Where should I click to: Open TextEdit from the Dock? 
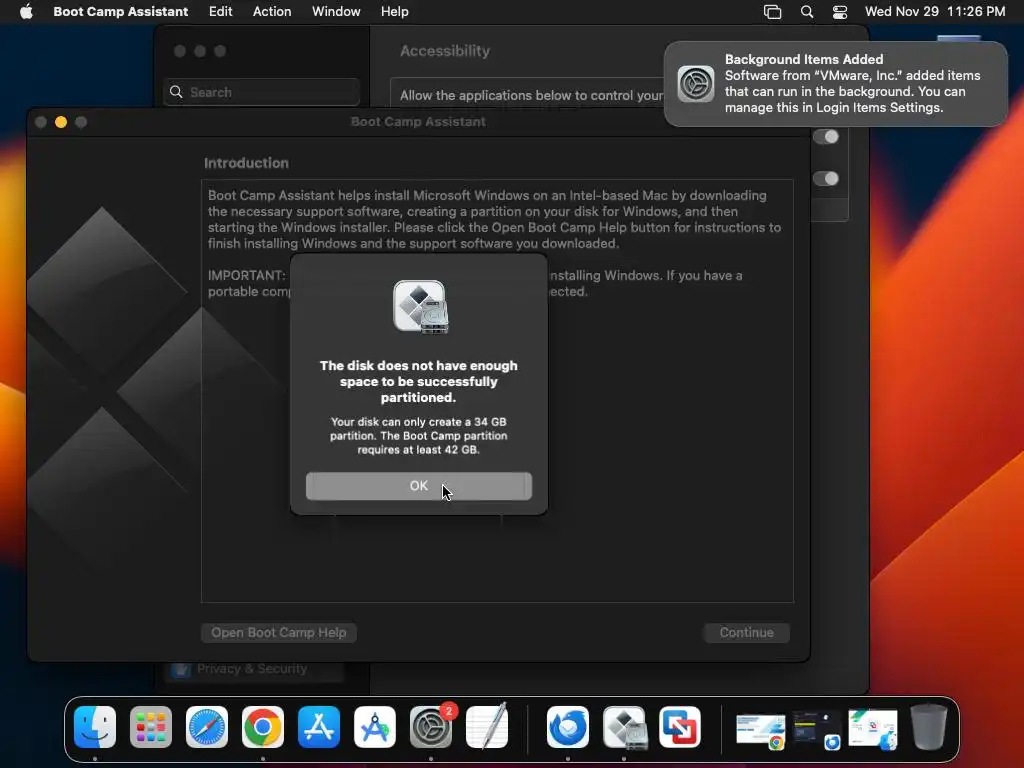(x=487, y=726)
